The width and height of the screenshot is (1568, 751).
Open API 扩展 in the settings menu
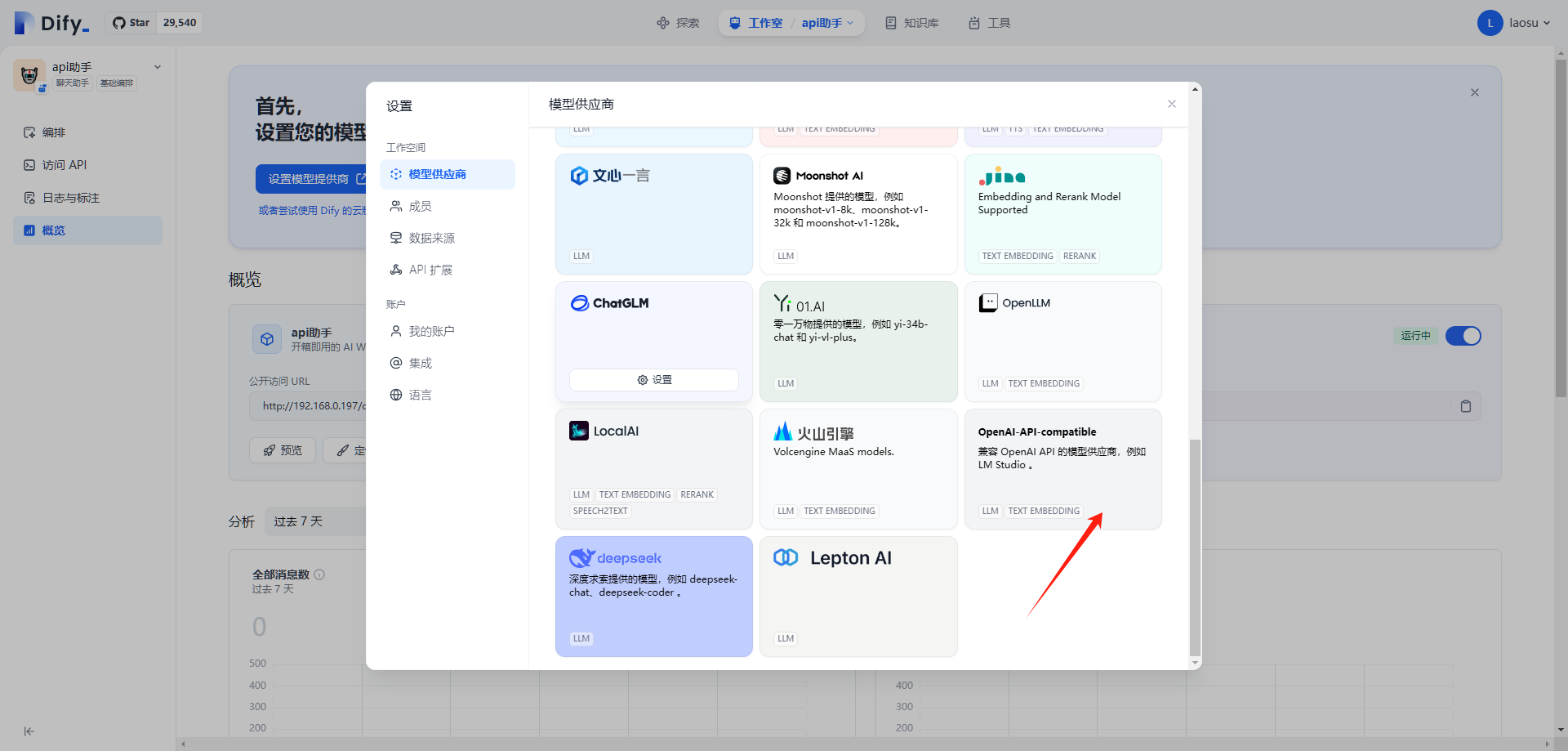click(x=448, y=270)
